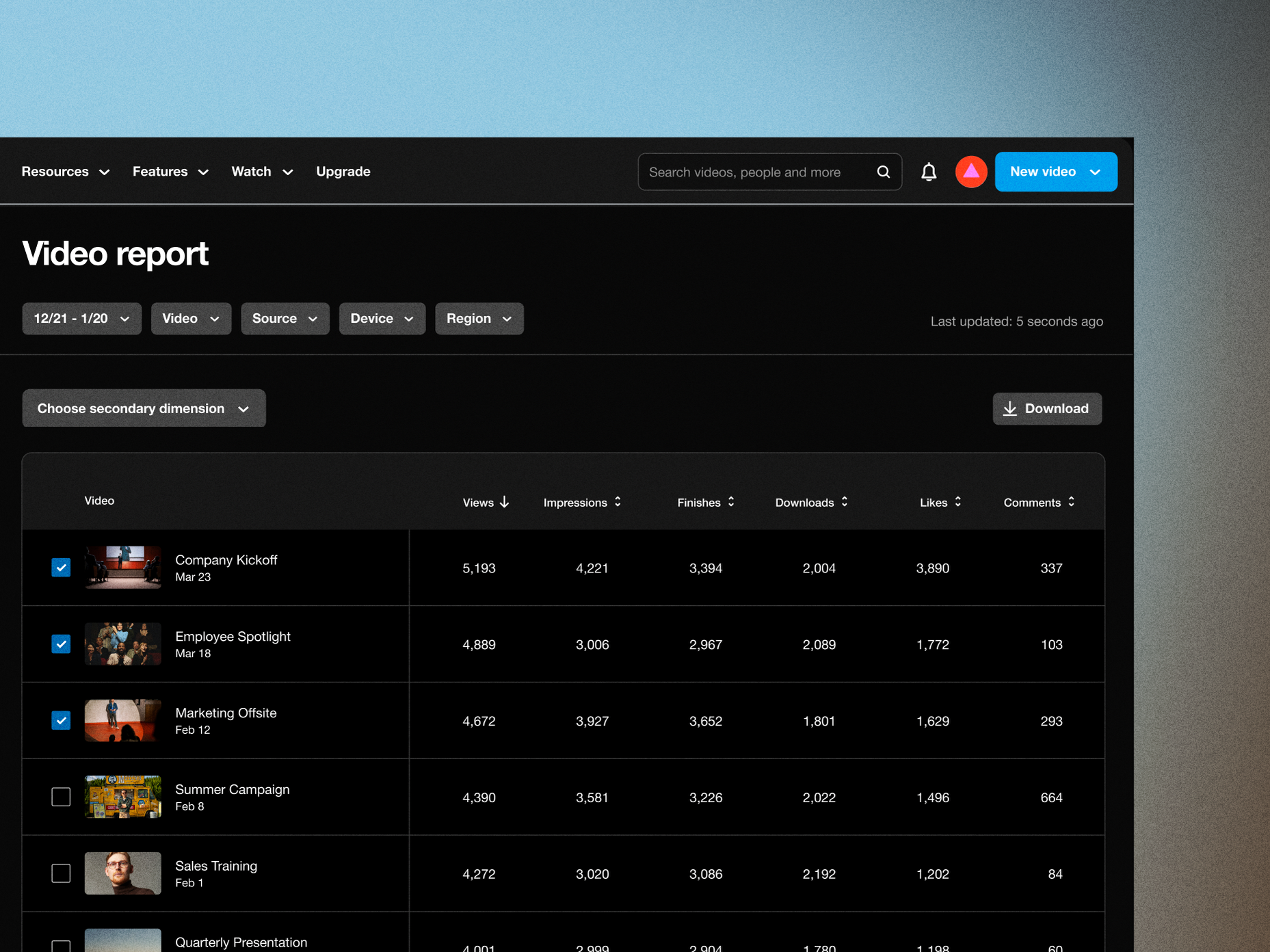This screenshot has height=952, width=1270.
Task: Expand Choose secondary dimension dropdown
Action: point(144,408)
